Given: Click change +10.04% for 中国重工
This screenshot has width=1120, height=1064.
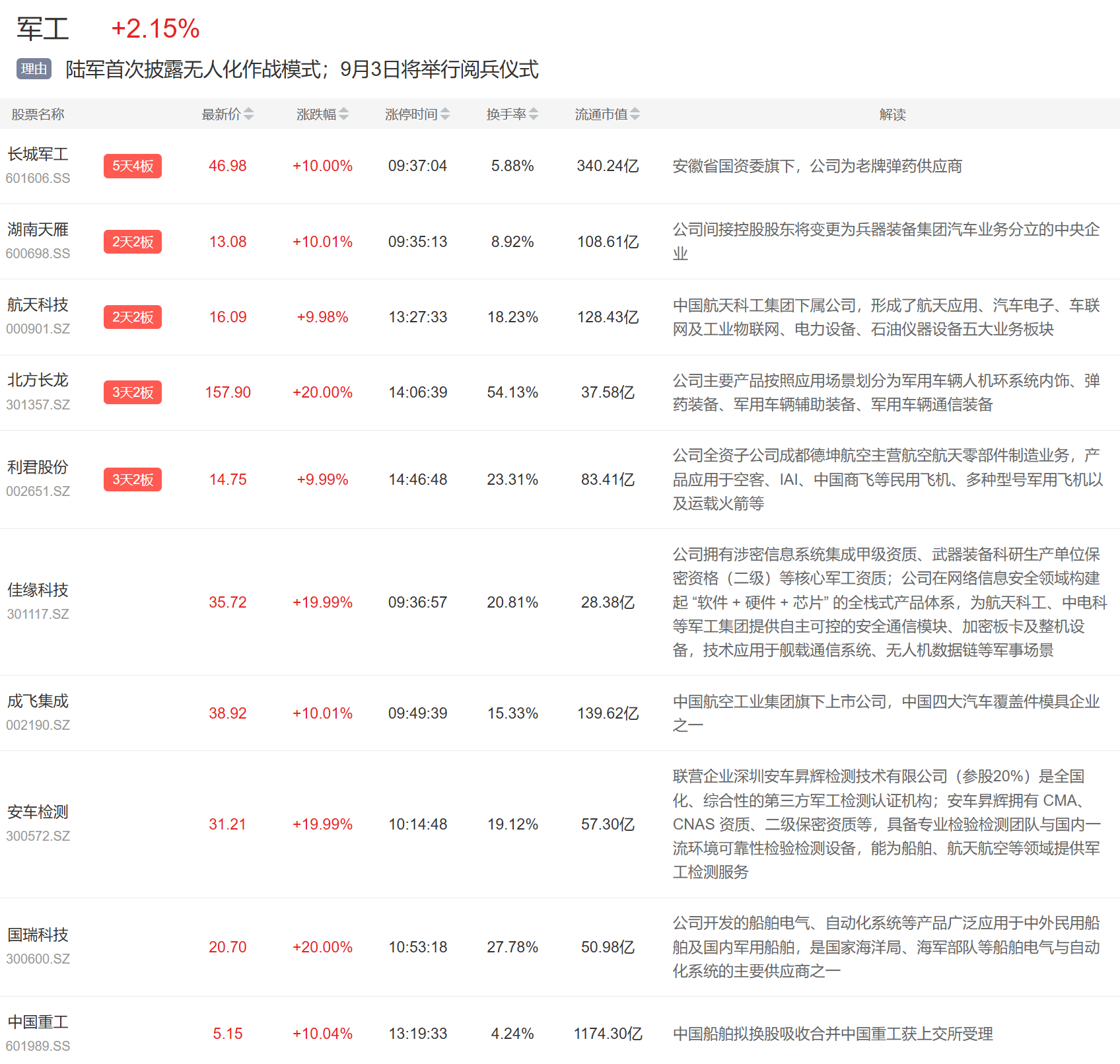Looking at the screenshot, I should point(322,1034).
